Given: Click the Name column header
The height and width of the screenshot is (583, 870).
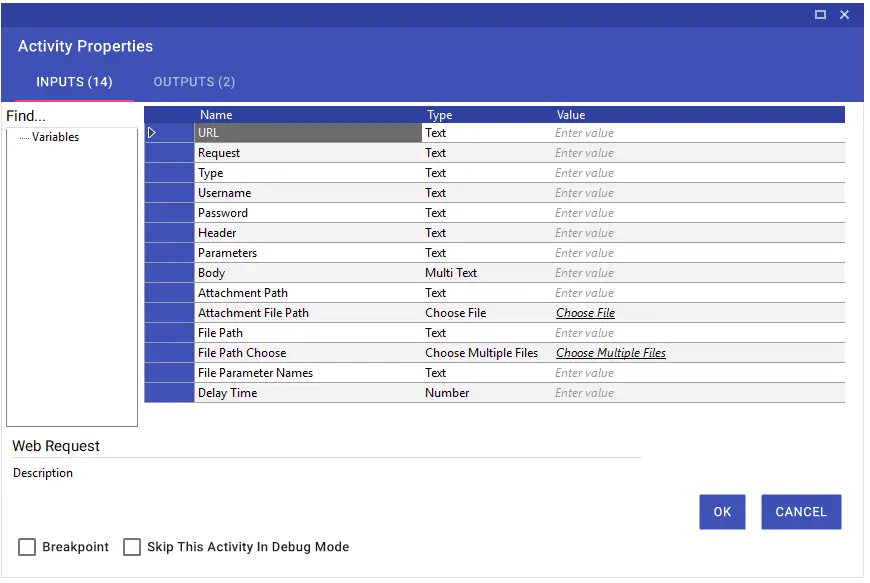Looking at the screenshot, I should [308, 115].
